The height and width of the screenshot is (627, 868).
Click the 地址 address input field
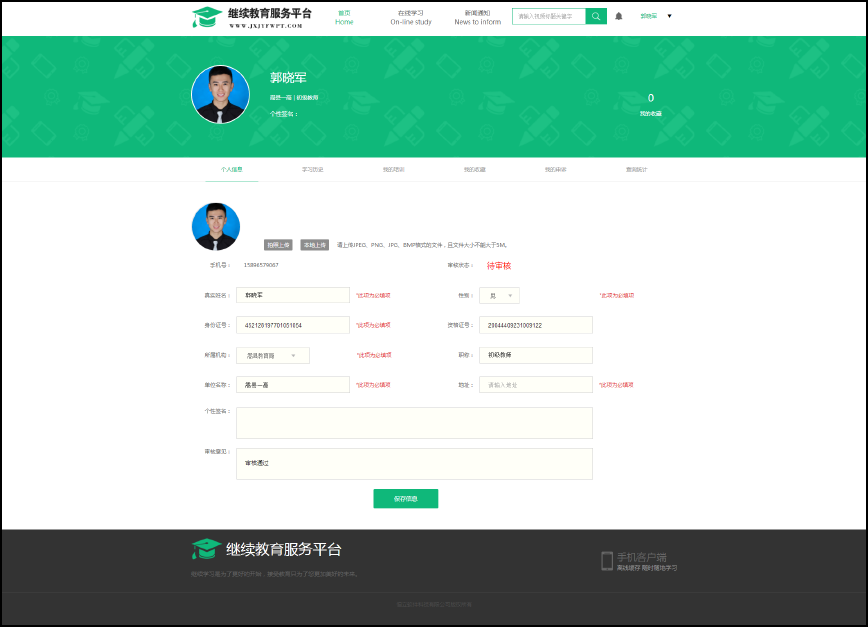(x=535, y=385)
